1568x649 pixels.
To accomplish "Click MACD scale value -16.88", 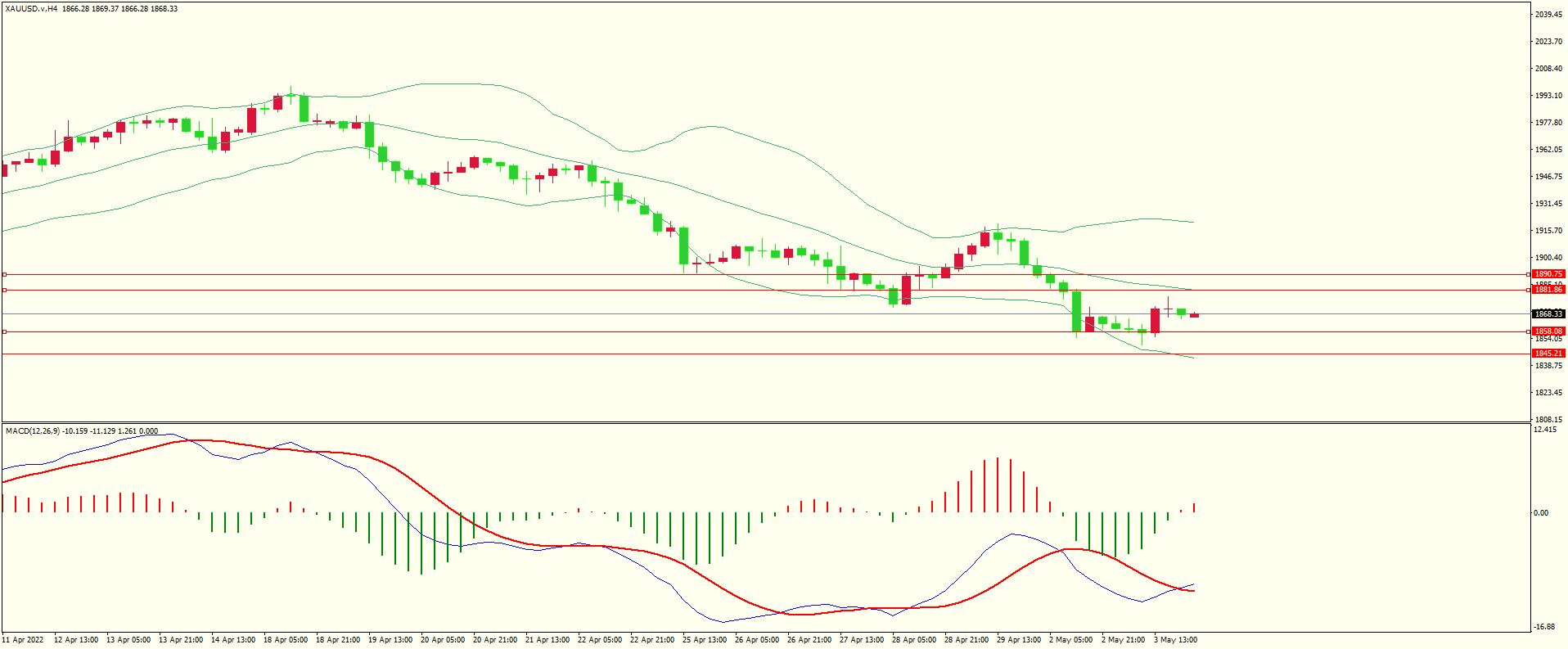I will click(1545, 627).
